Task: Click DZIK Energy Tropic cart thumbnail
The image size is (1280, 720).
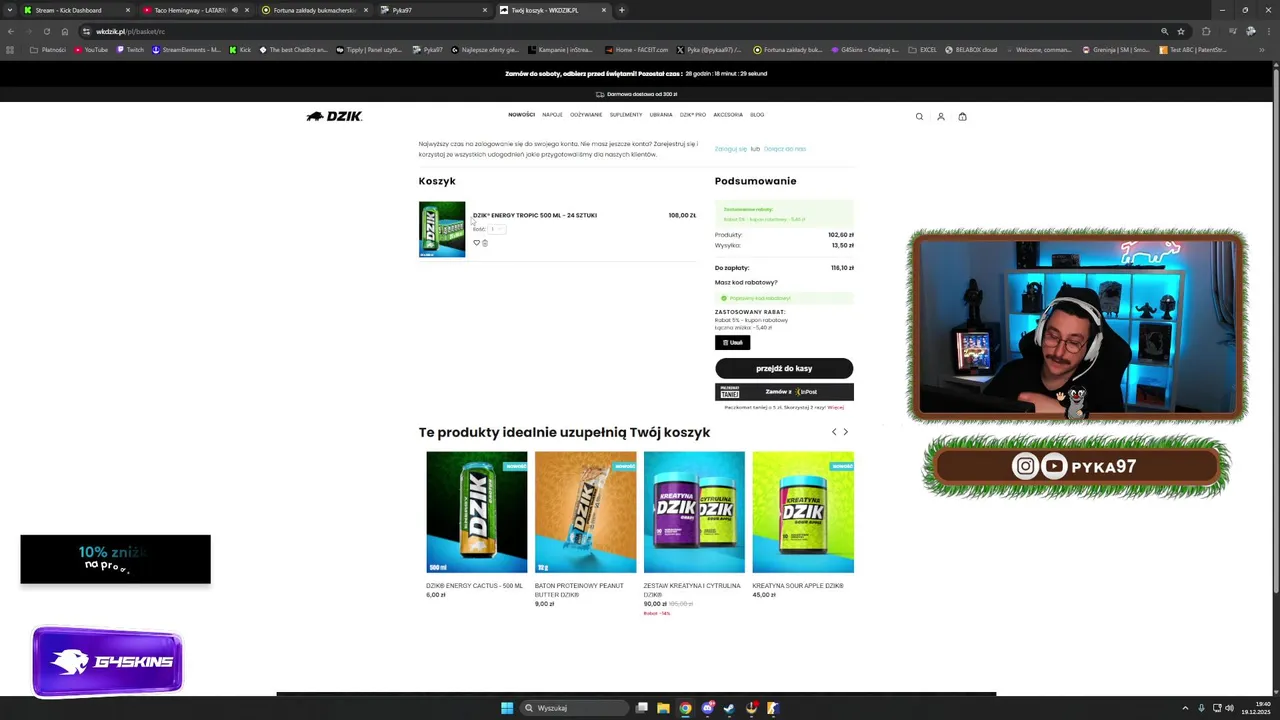Action: [442, 229]
